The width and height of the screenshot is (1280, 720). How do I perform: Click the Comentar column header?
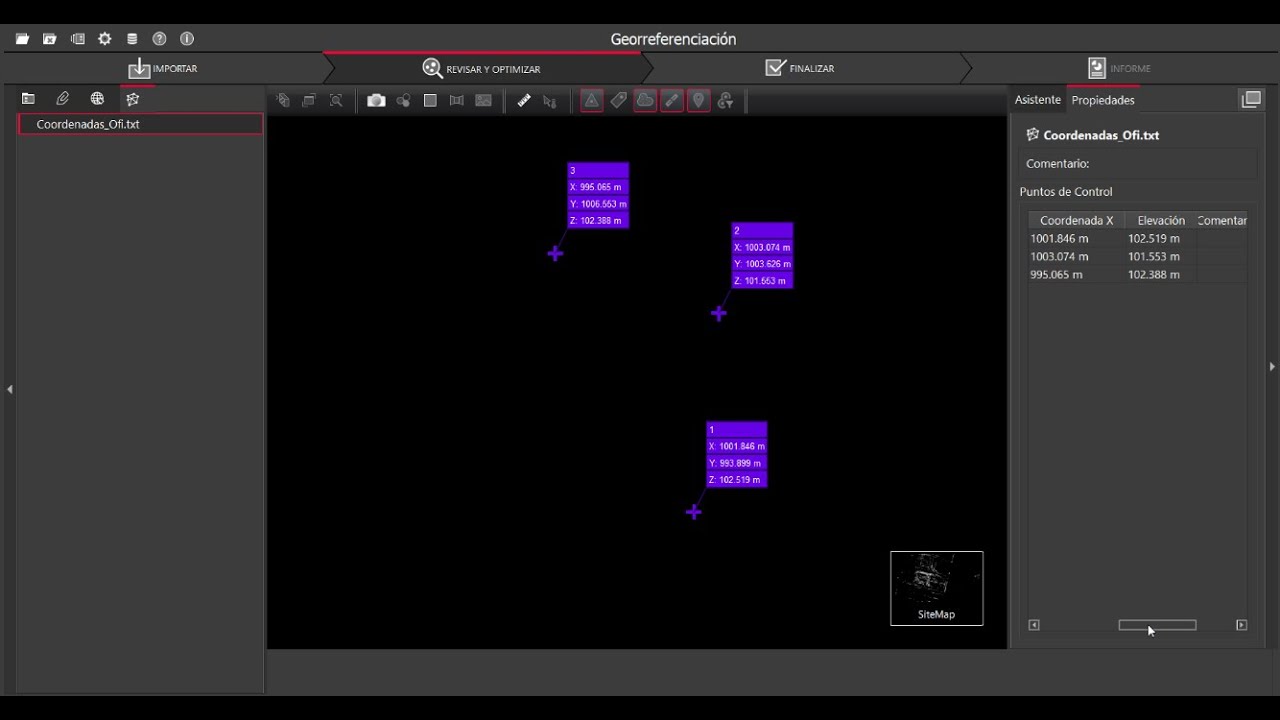tap(1222, 221)
